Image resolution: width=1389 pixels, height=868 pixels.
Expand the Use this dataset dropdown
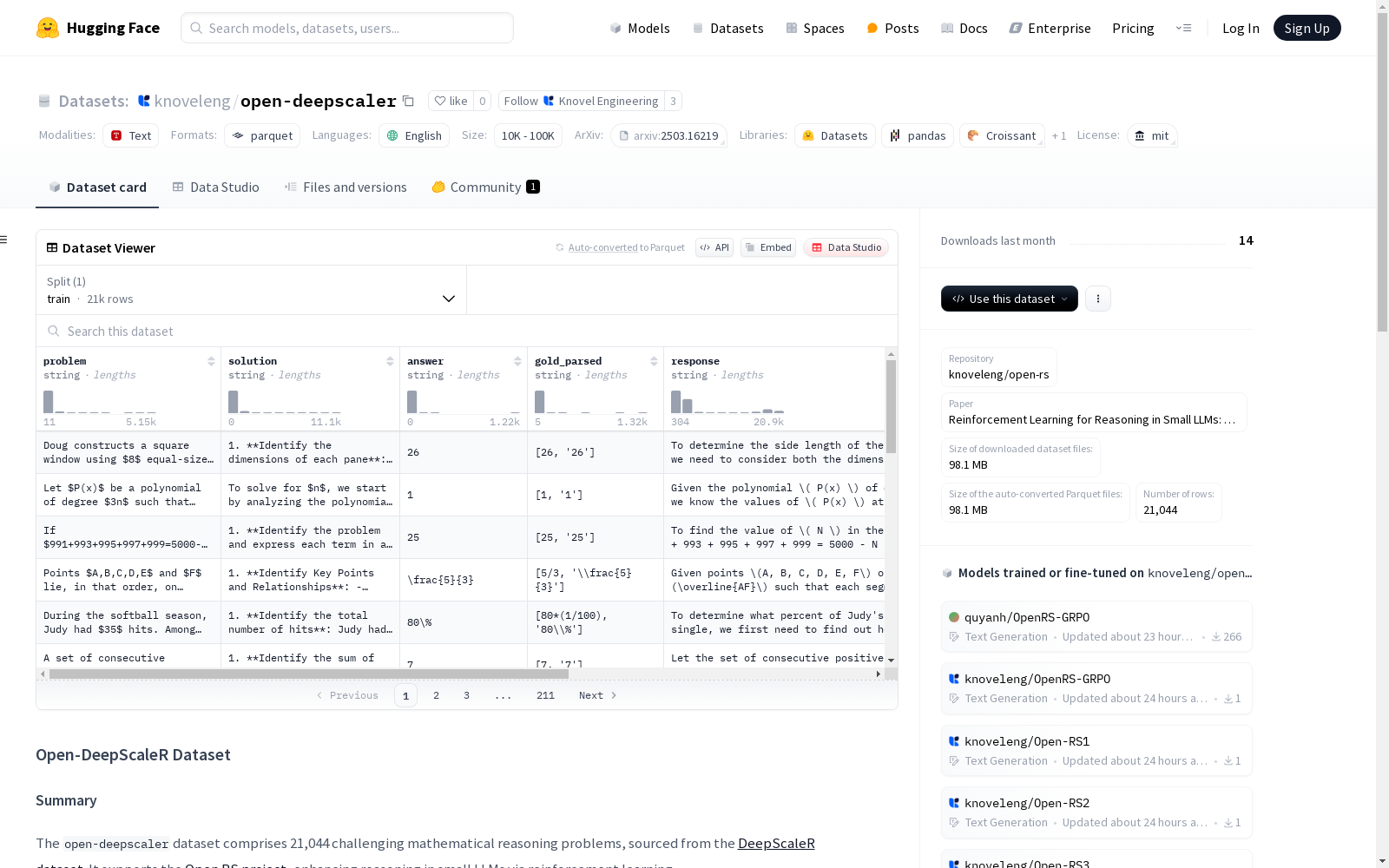(x=1010, y=299)
